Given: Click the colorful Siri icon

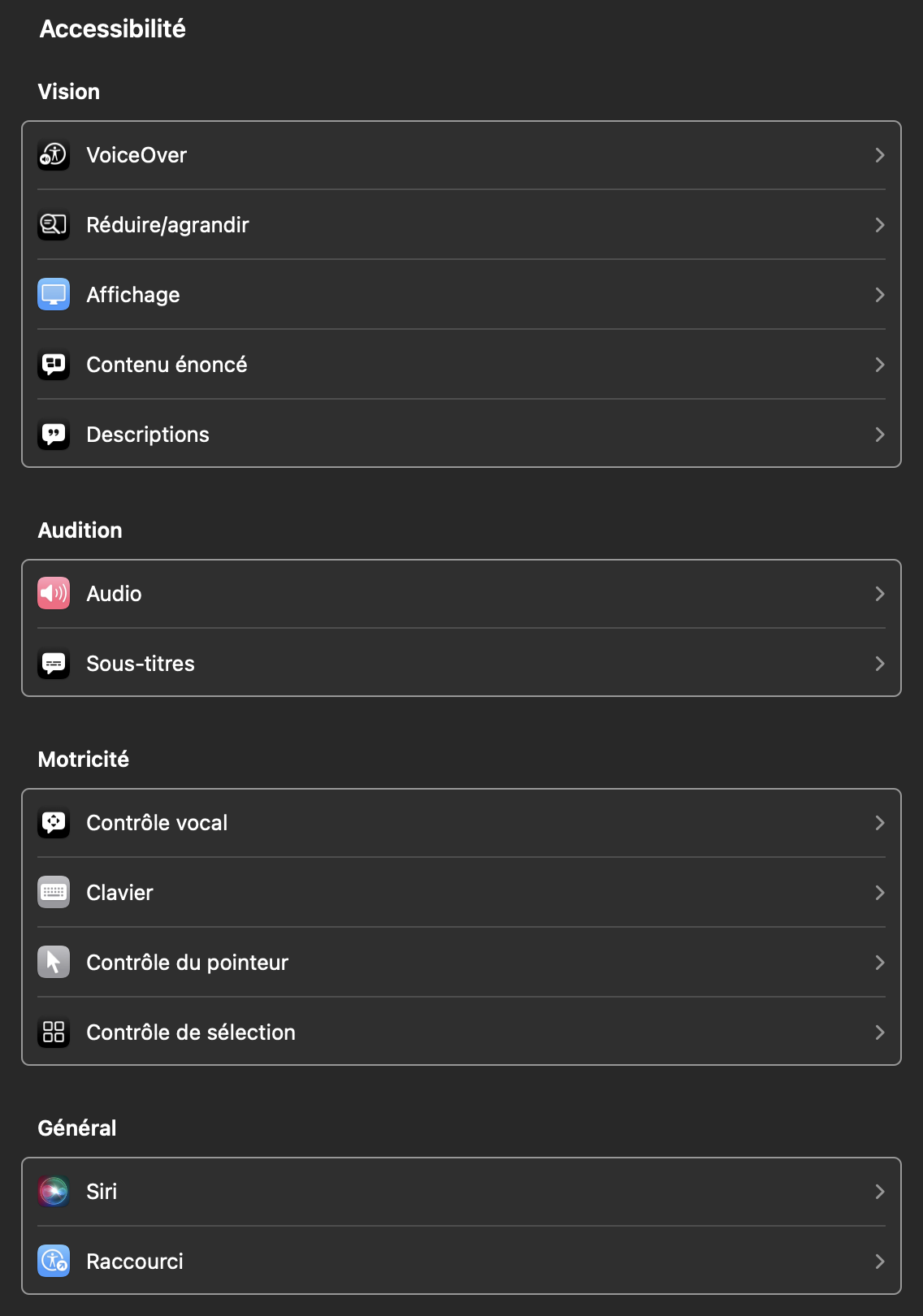Looking at the screenshot, I should [54, 1192].
